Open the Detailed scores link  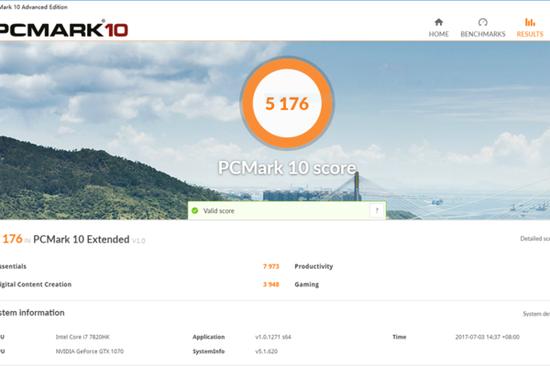(x=535, y=239)
